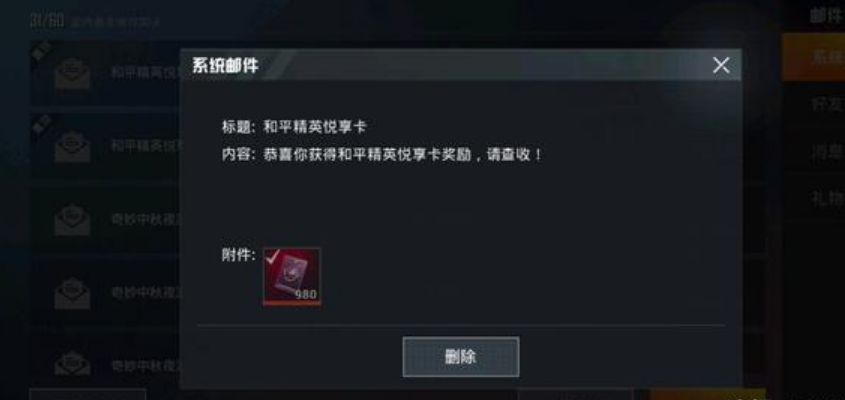Viewport: 845px width, 400px height.
Task: Open the 消息 tab in the sidebar
Action: (827, 151)
